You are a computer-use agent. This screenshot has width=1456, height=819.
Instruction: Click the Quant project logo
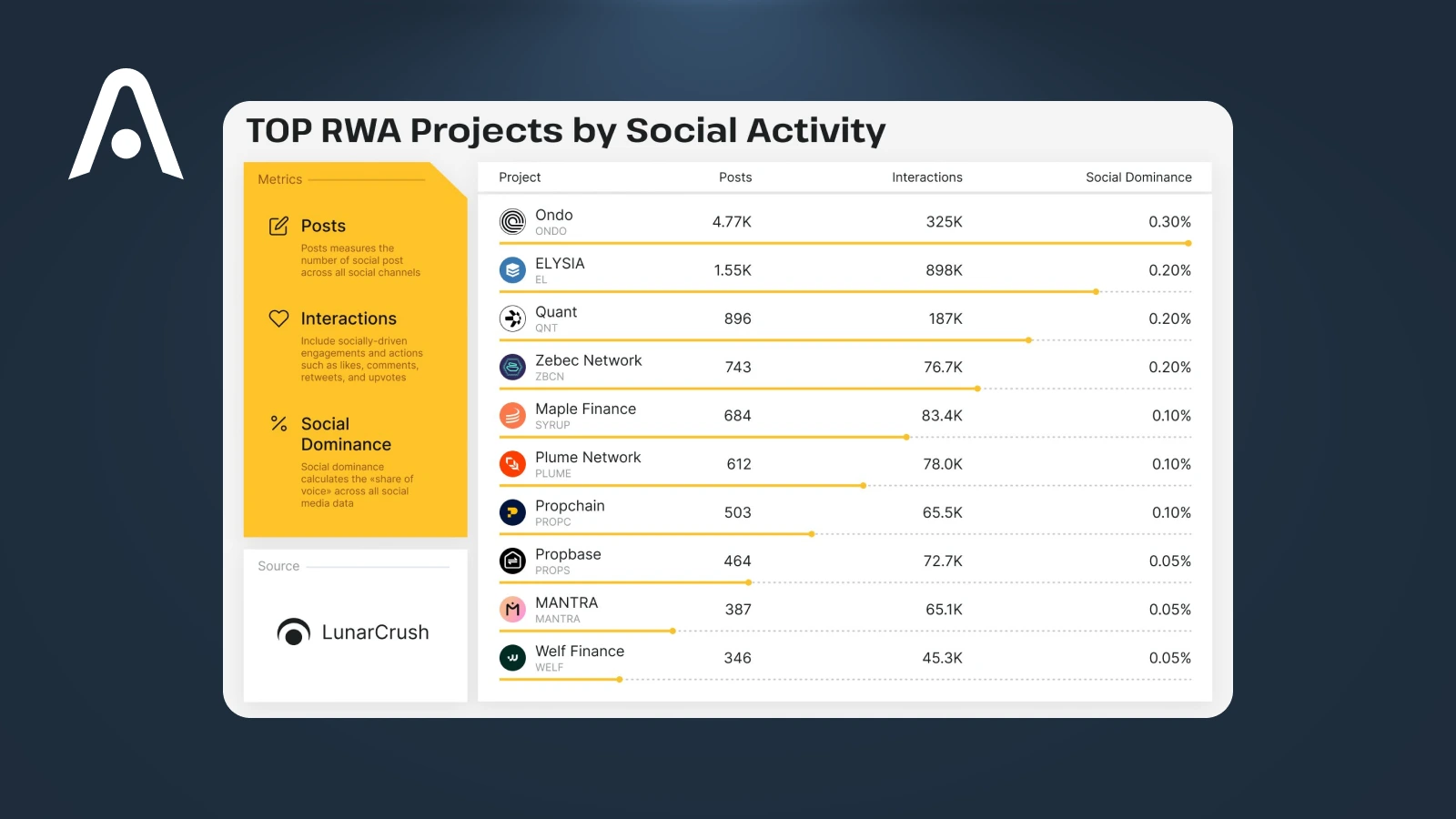click(x=512, y=318)
